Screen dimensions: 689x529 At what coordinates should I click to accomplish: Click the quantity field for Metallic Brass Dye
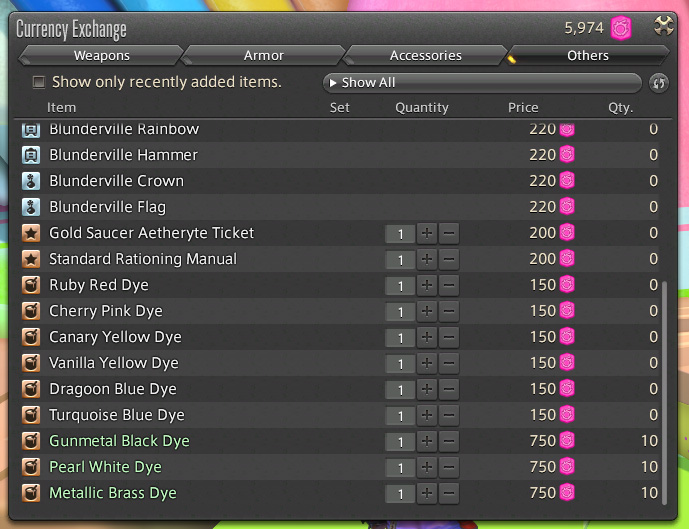point(400,493)
